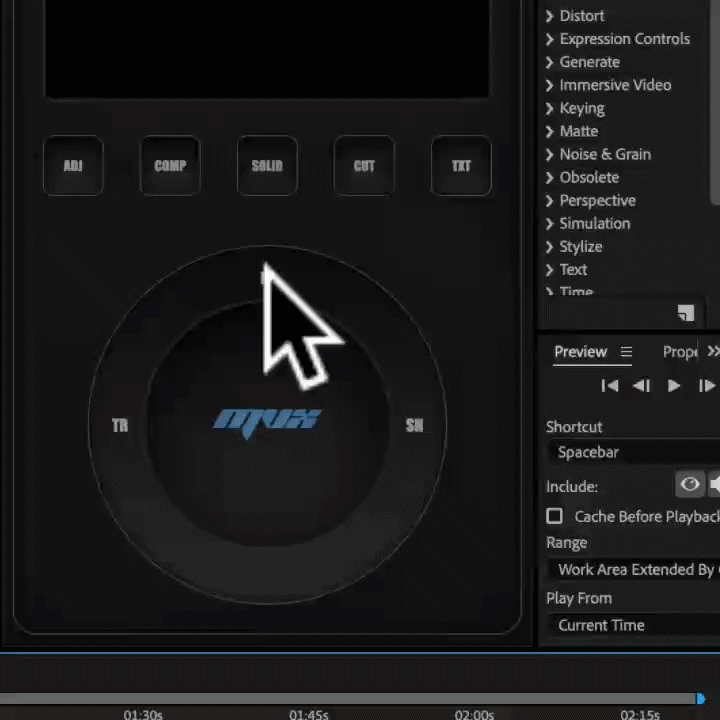Click the effects list vertical scrollbar
Image resolution: width=720 pixels, height=720 pixels.
tap(715, 101)
